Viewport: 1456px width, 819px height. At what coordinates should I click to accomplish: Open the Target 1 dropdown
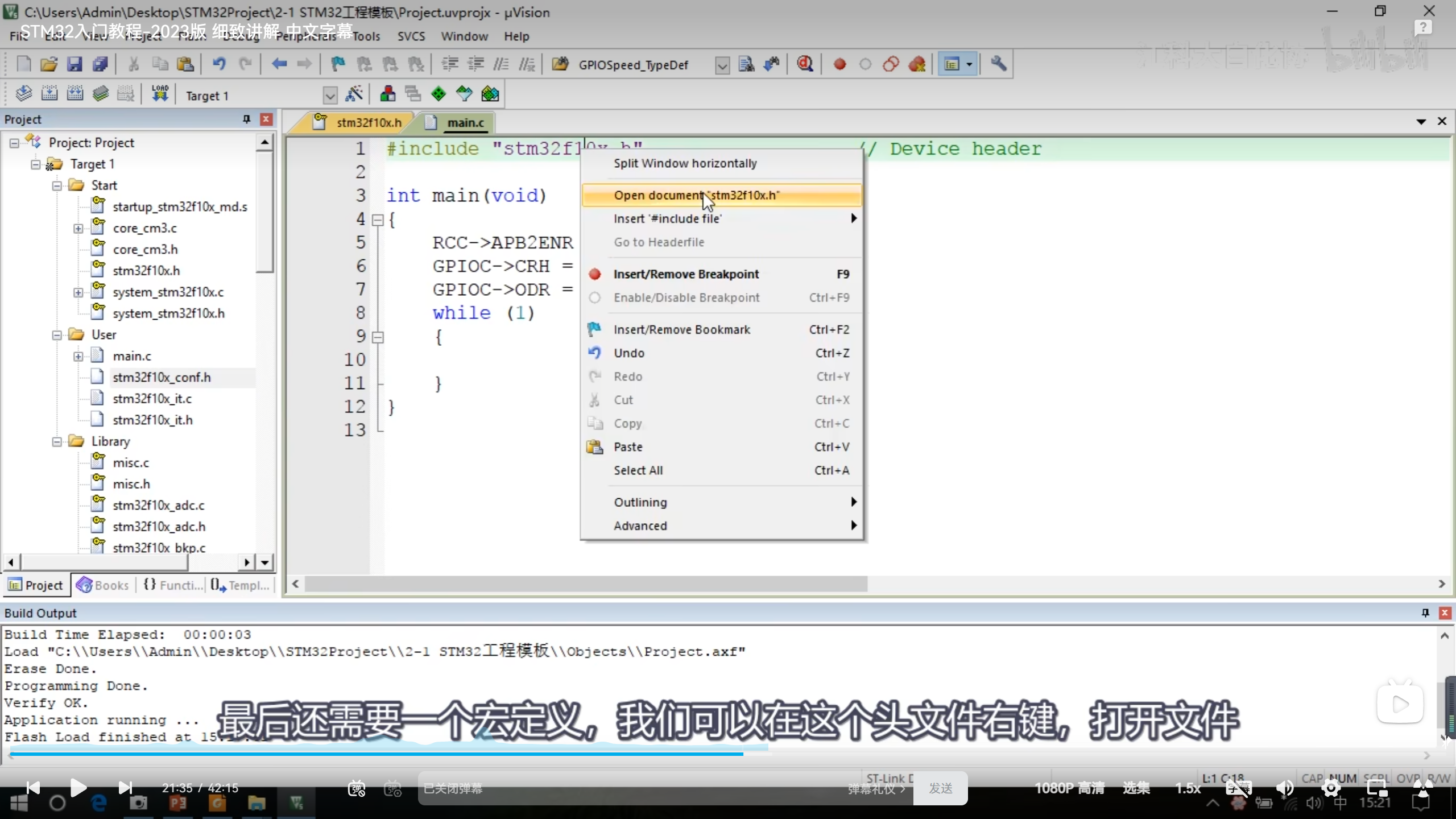pos(330,96)
